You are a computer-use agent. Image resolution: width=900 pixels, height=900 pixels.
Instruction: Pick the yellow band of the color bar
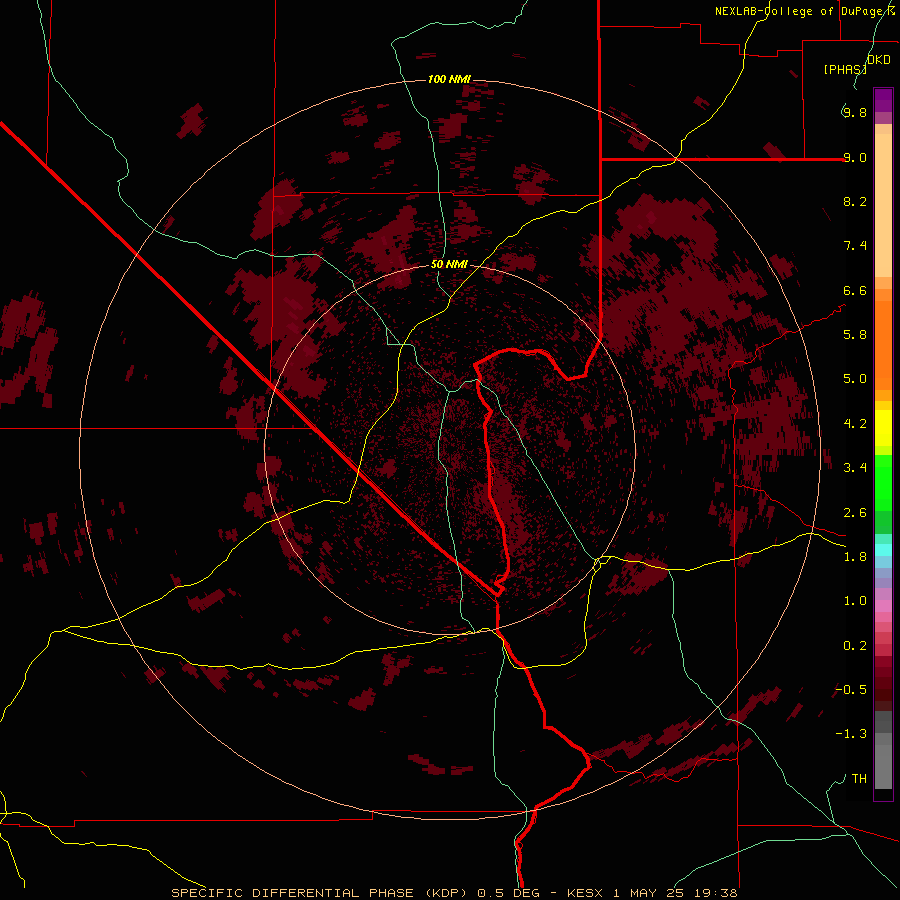point(883,428)
